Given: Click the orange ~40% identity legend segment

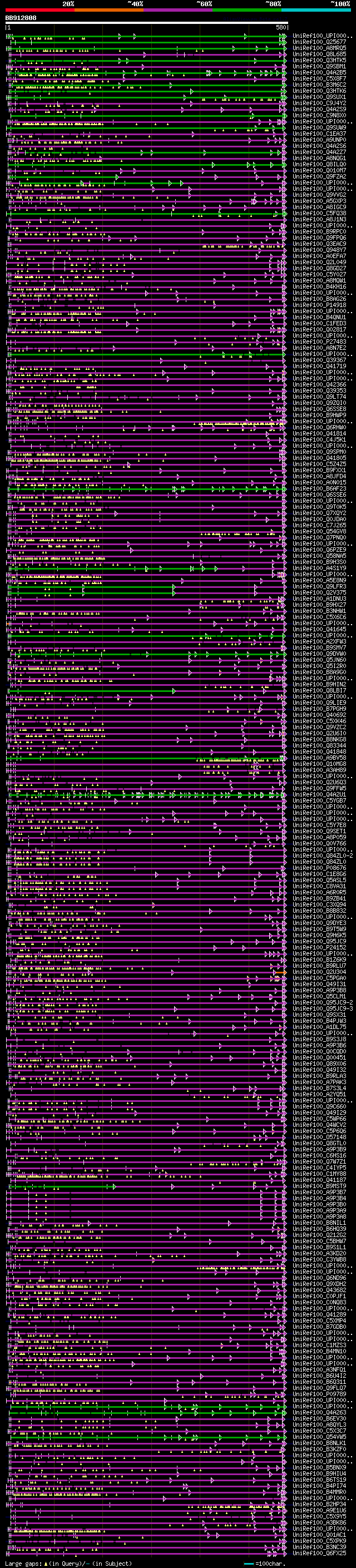Looking at the screenshot, I should (109, 10).
